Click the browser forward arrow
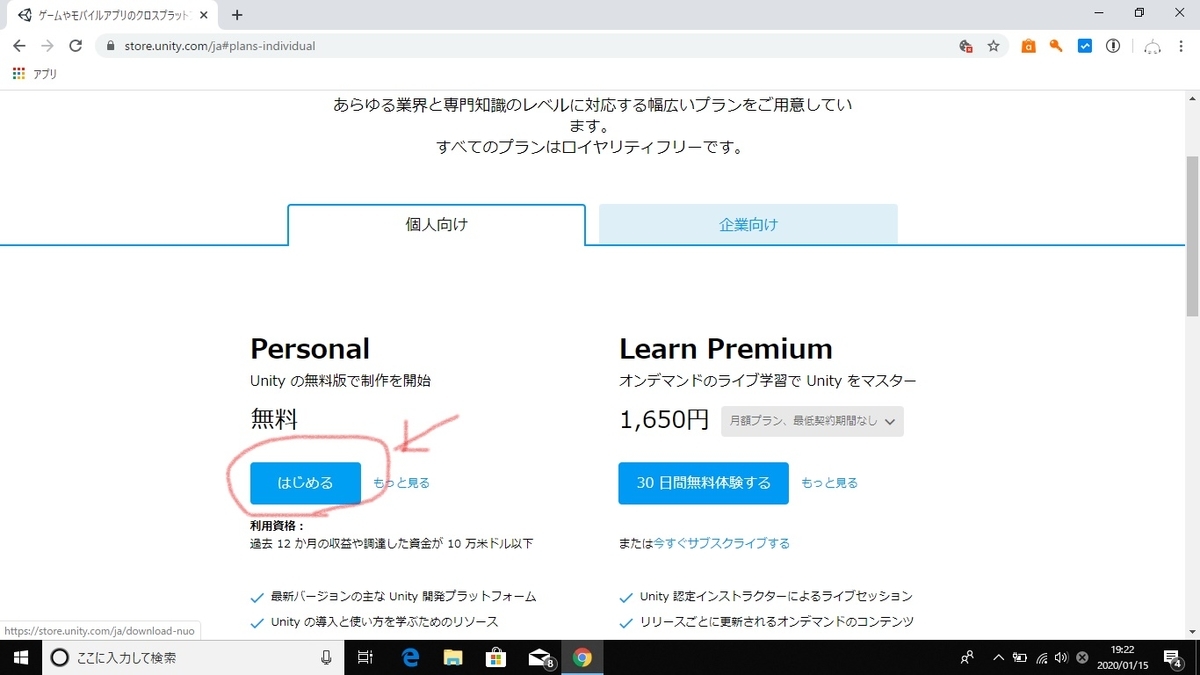1200x675 pixels. click(x=47, y=46)
